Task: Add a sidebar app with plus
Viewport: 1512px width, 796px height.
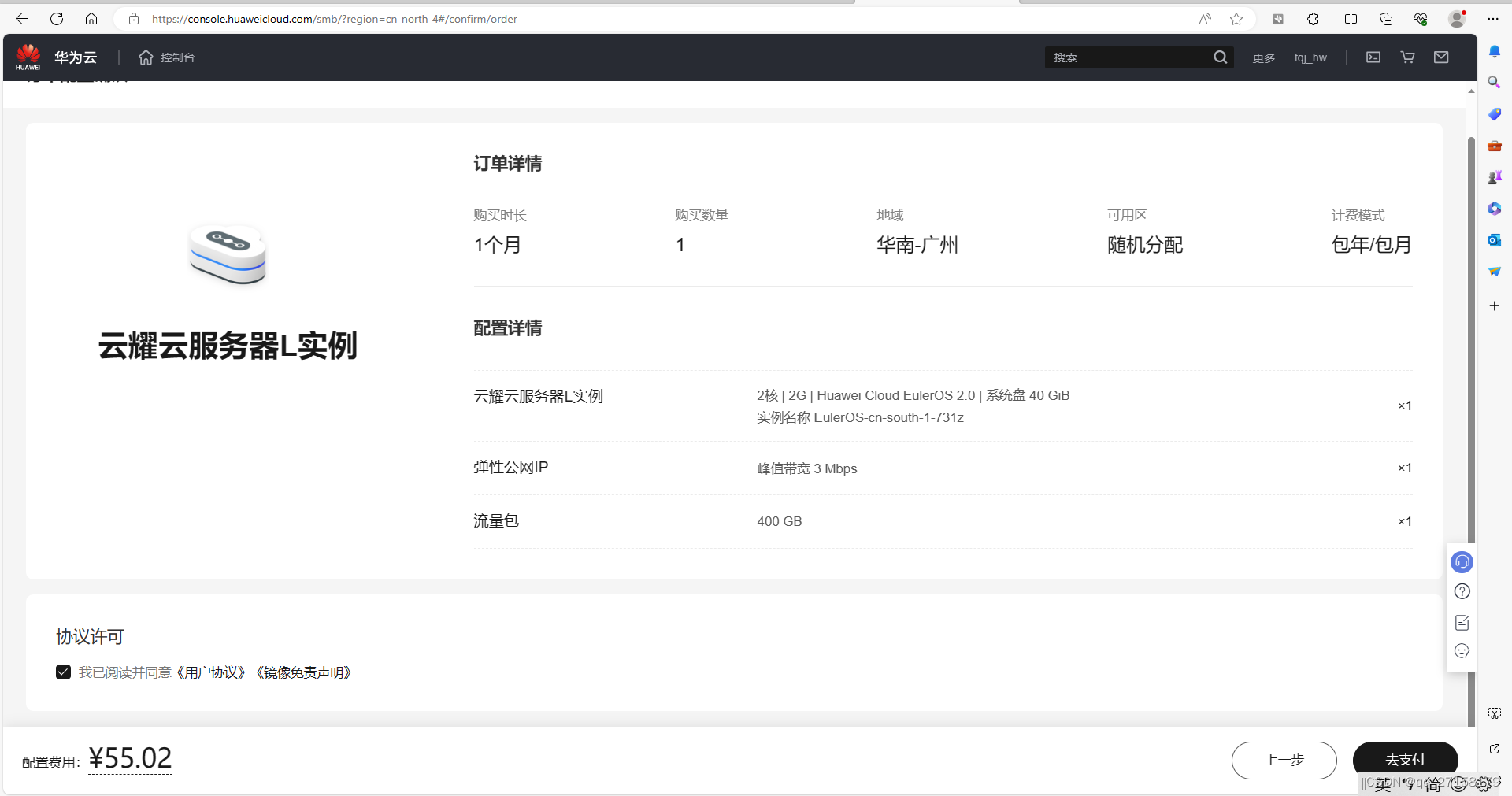Action: point(1495,305)
